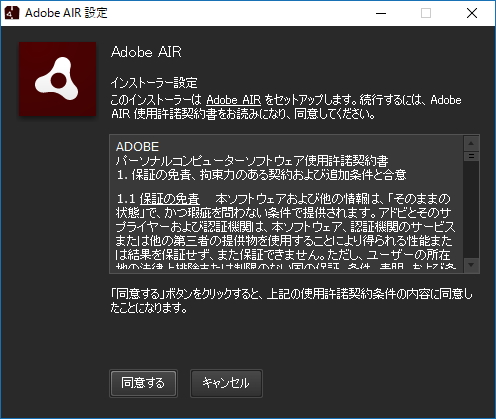The width and height of the screenshot is (496, 419).
Task: Close the Adobe AIR 設定 window
Action: pos(472,13)
